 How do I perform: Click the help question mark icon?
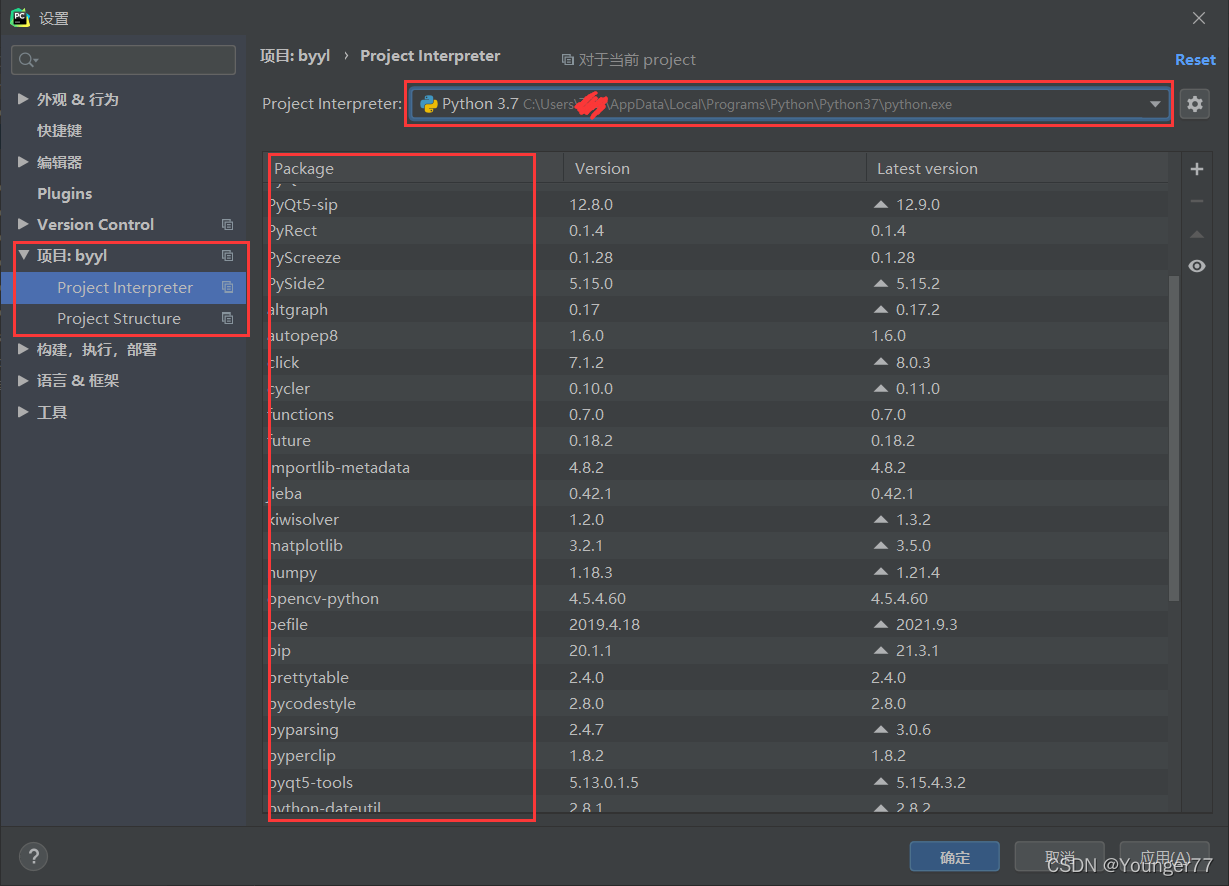click(33, 856)
